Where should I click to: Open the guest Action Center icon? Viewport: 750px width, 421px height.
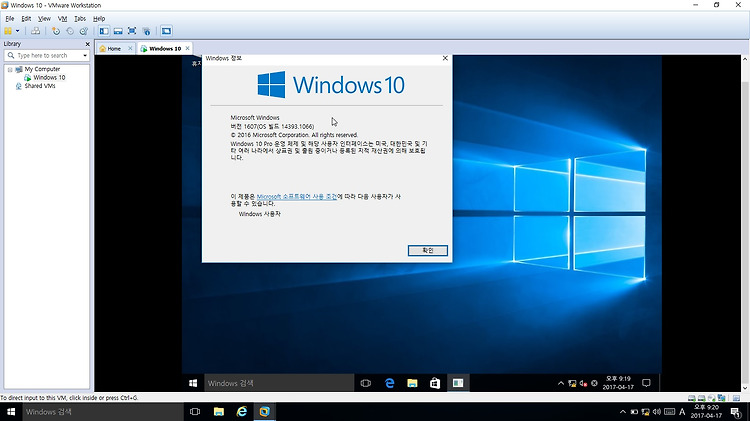(x=646, y=383)
